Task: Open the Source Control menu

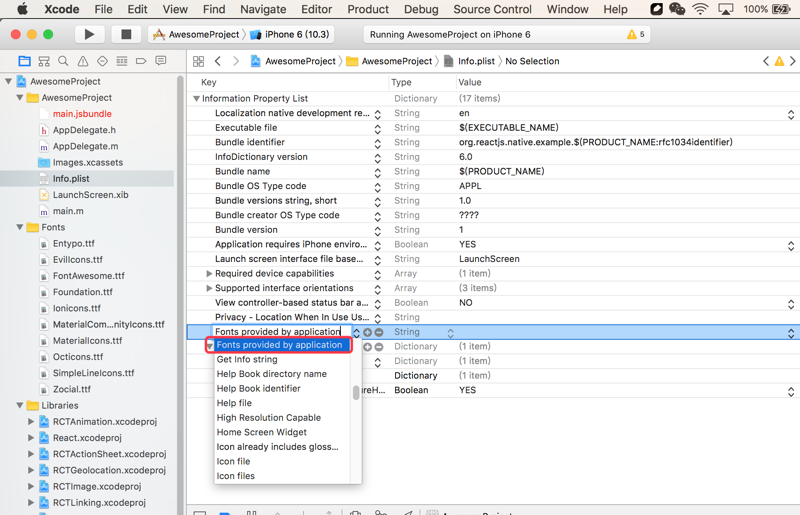Action: click(492, 9)
